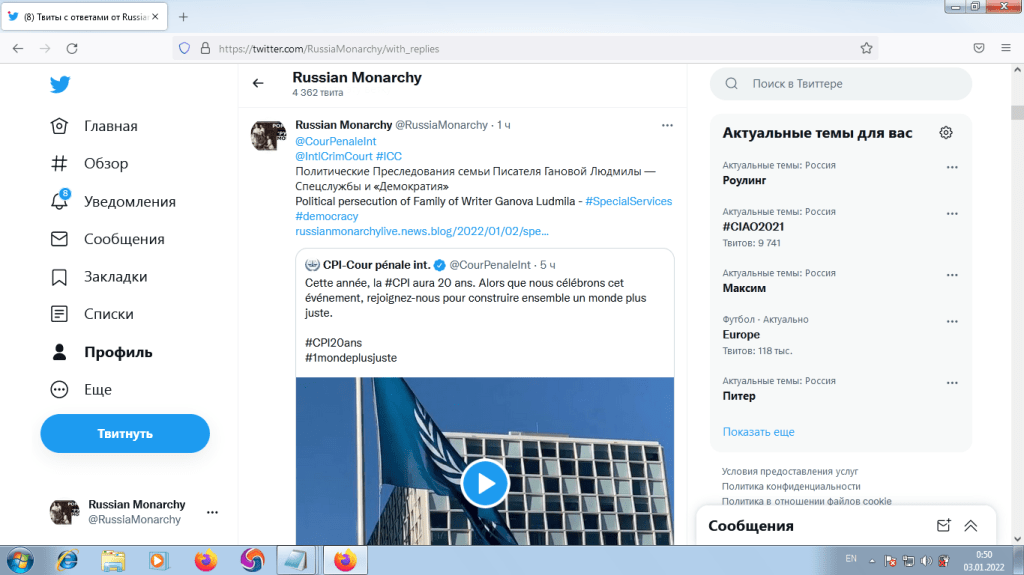
Task: Open Условия предоставления услуг link
Action: click(x=790, y=471)
